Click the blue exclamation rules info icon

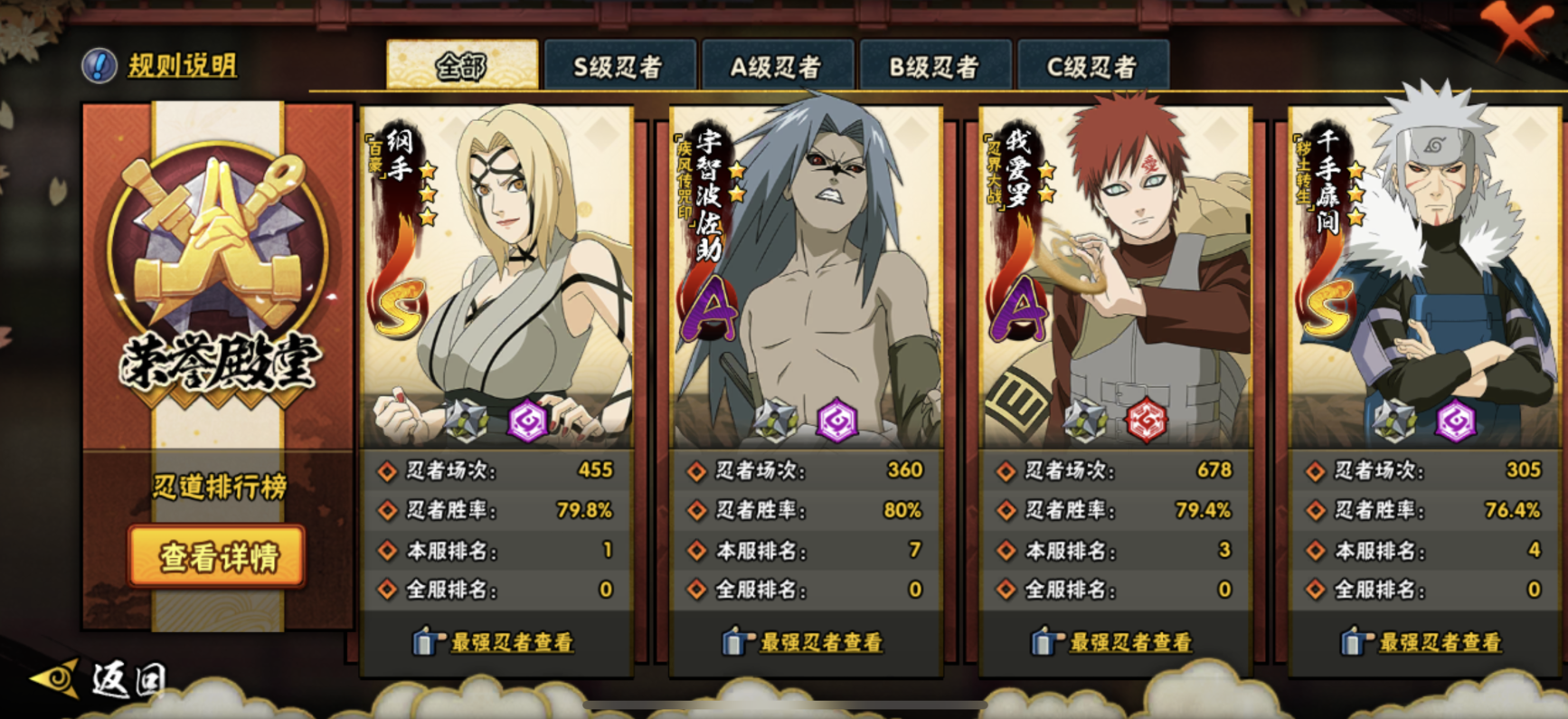point(99,65)
